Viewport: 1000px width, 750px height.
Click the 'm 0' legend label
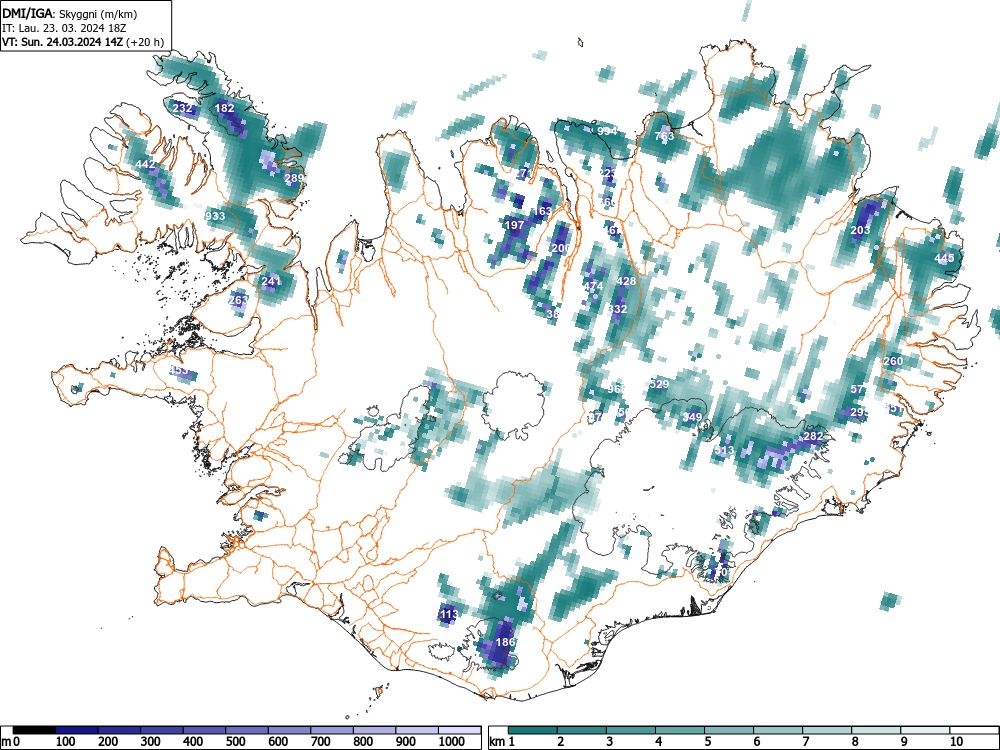point(10,742)
